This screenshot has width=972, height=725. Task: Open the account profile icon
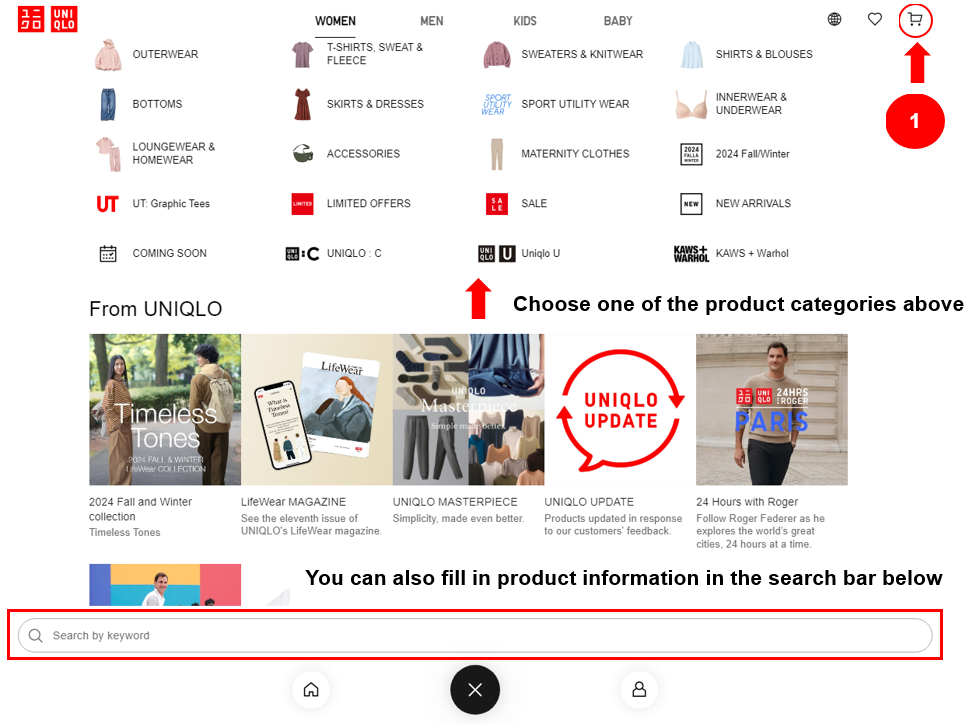[639, 689]
